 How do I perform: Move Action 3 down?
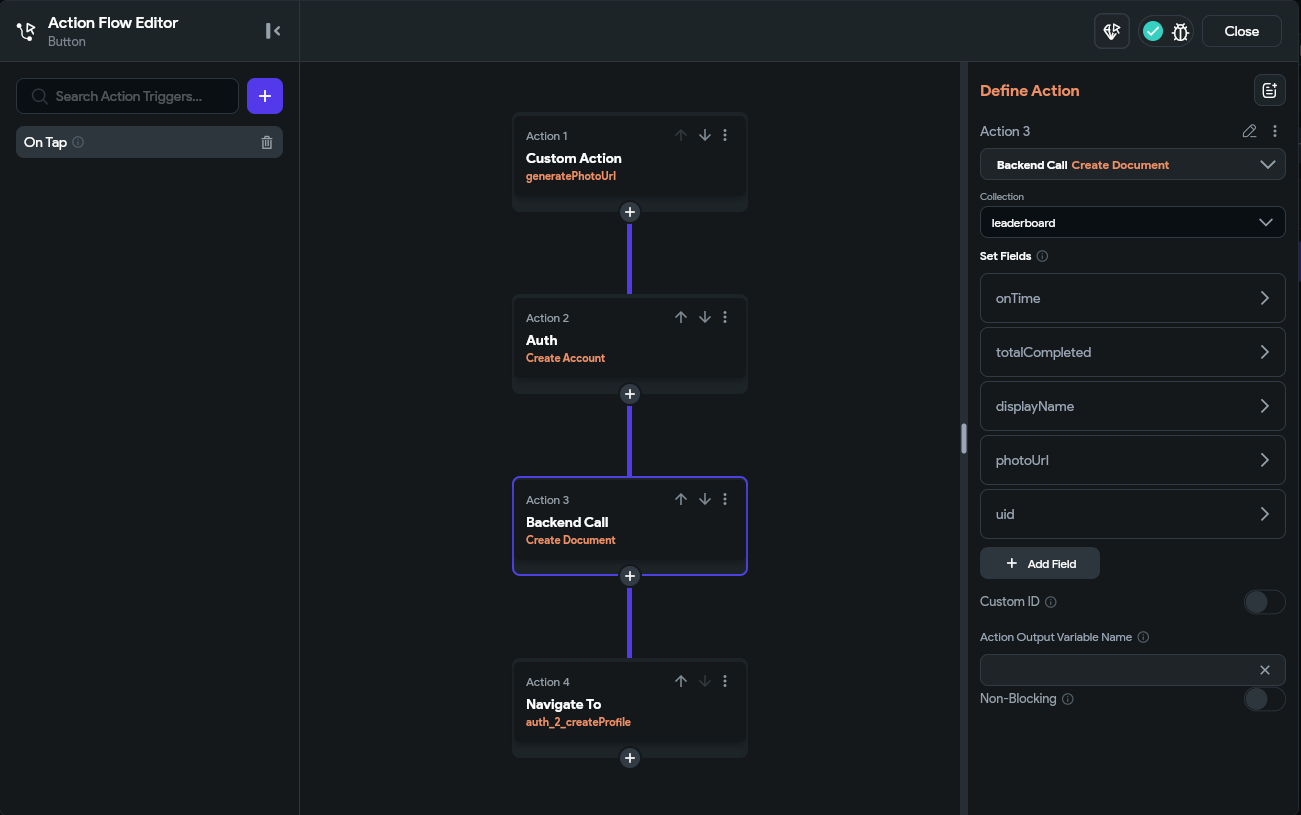[x=705, y=499]
